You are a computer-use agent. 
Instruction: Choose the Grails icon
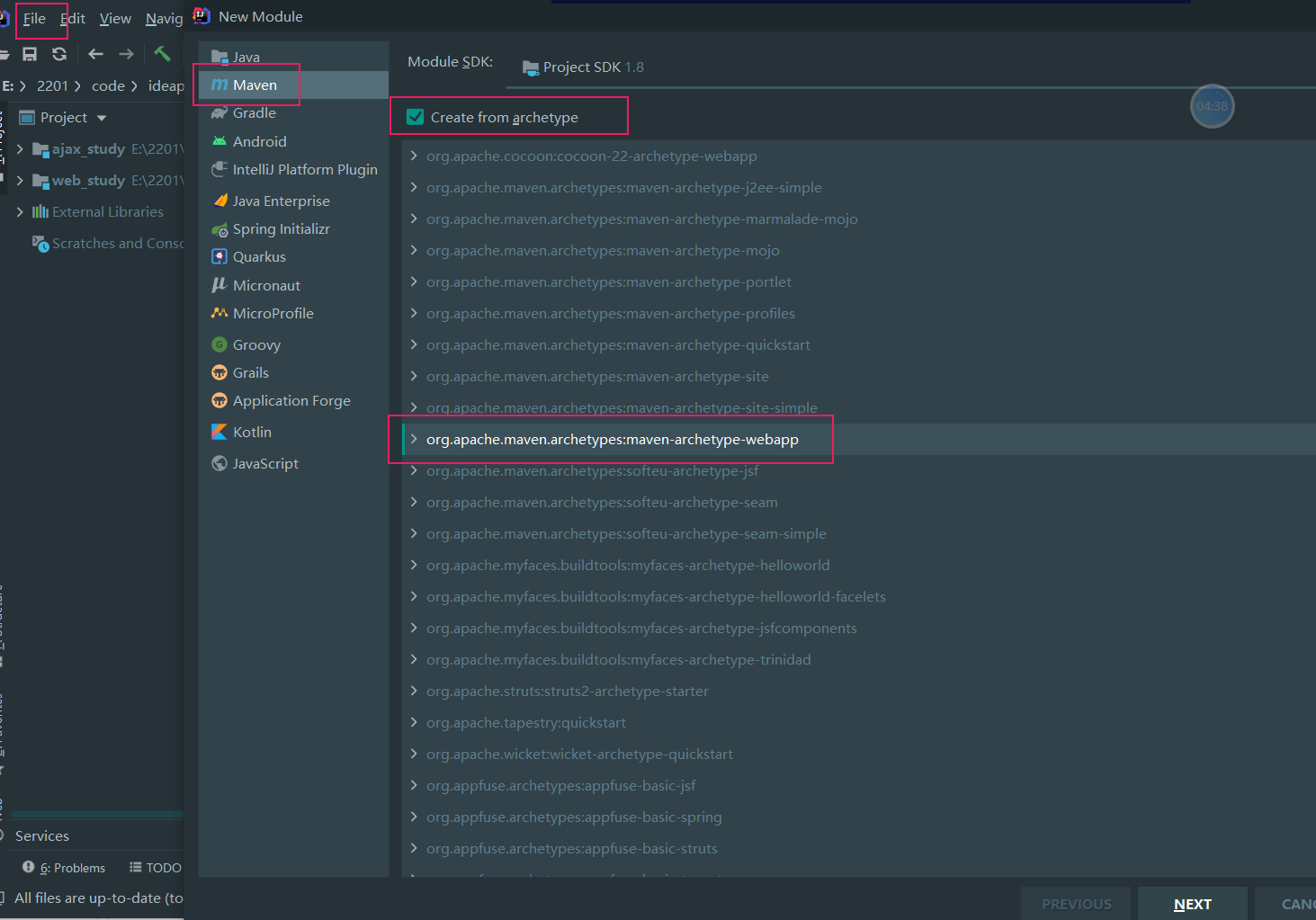coord(219,372)
